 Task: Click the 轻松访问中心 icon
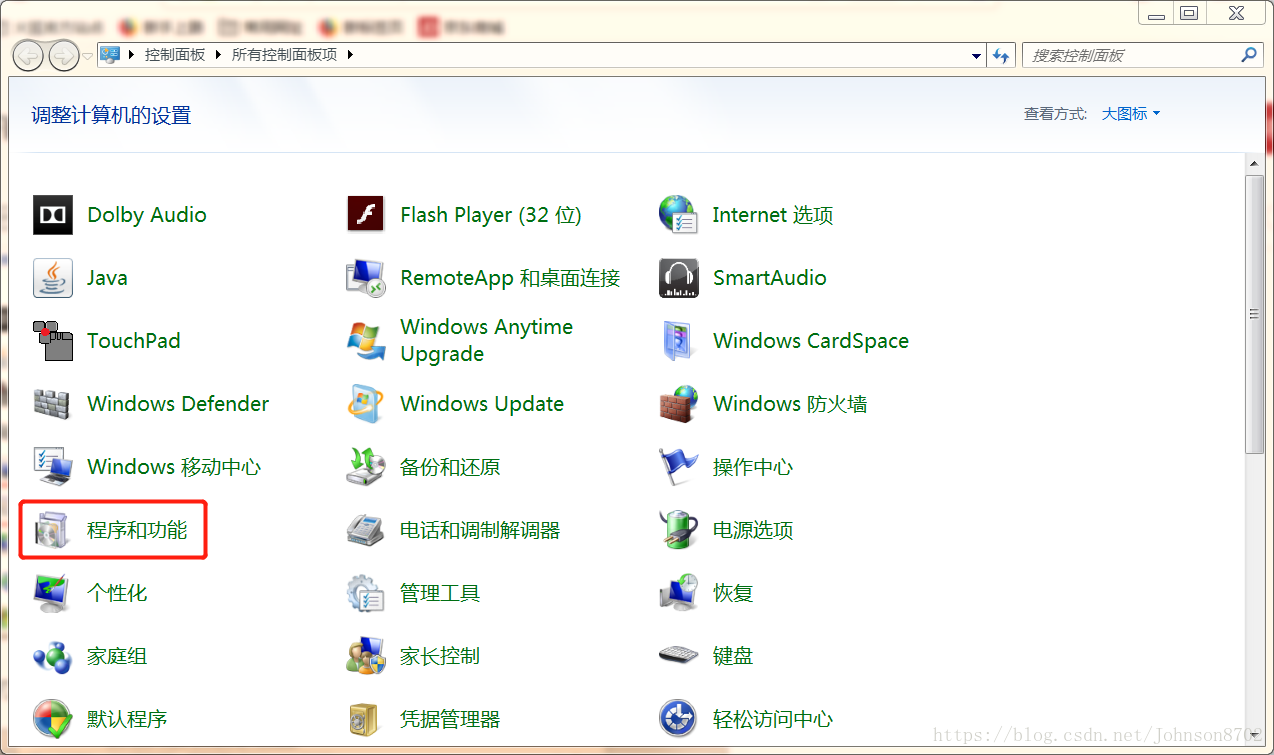coord(678,719)
